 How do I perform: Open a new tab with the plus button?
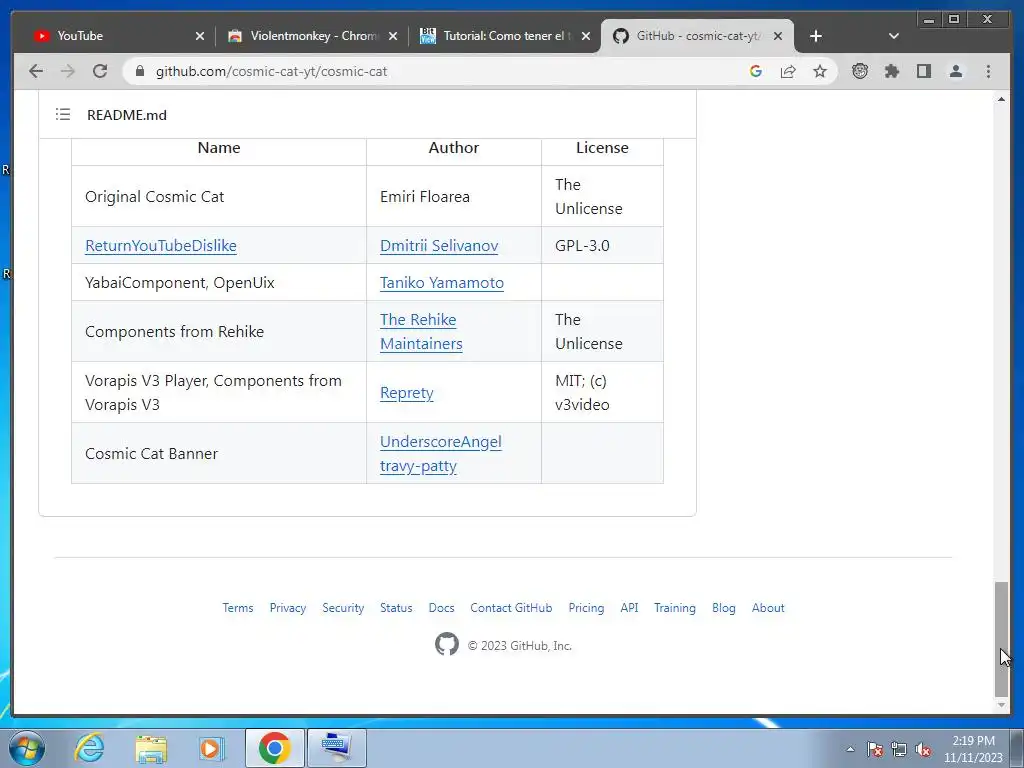coord(816,36)
